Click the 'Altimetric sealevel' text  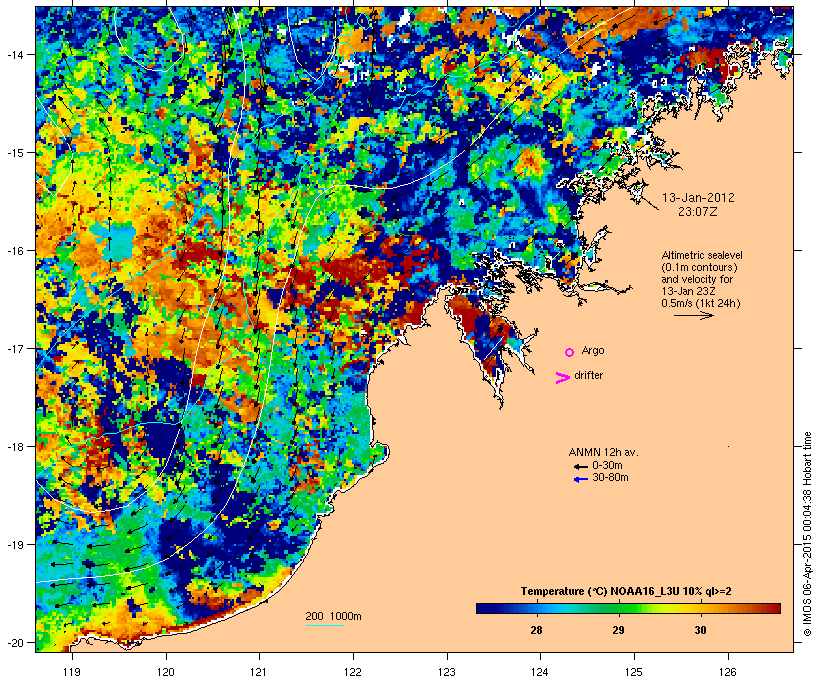pyautogui.click(x=702, y=255)
